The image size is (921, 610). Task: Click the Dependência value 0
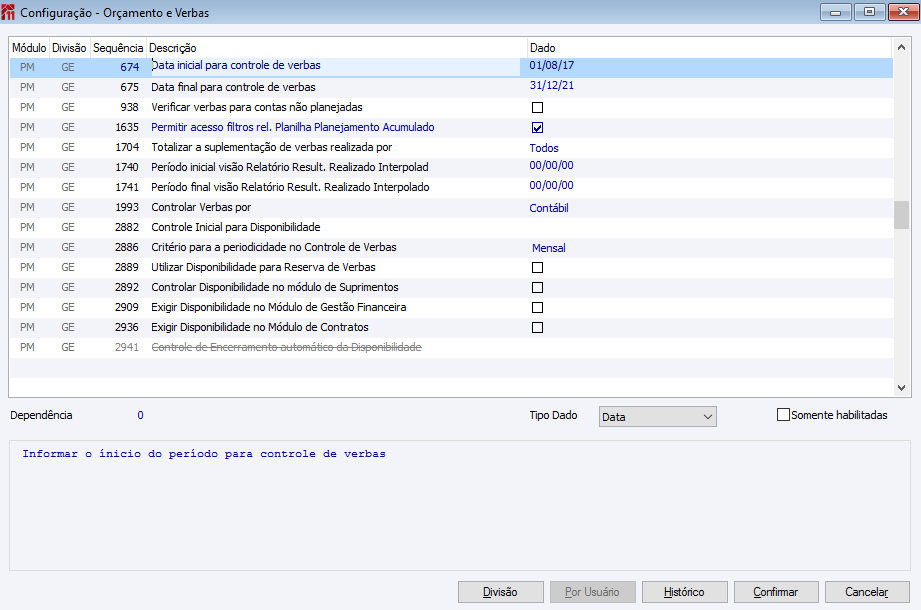(x=140, y=415)
